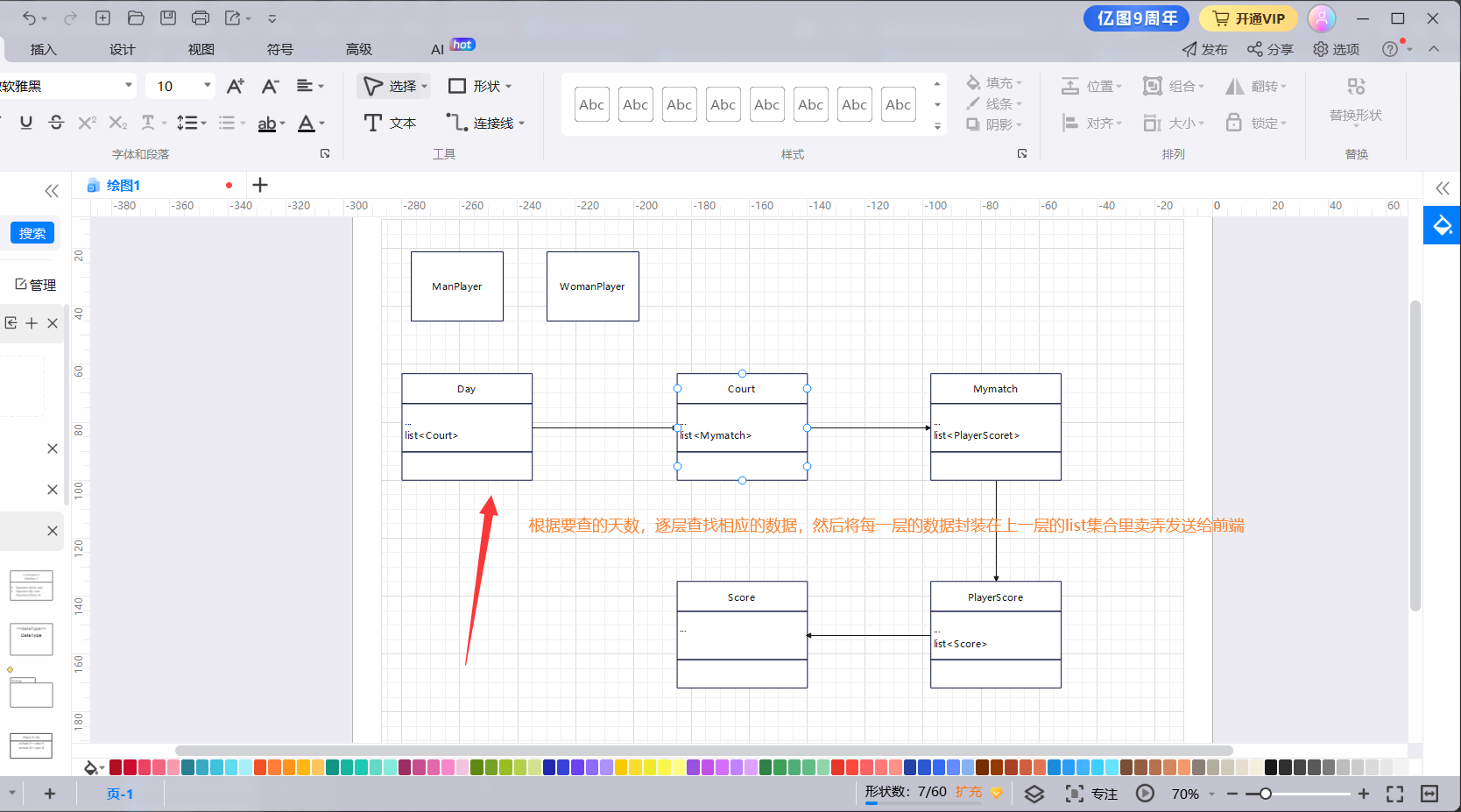Switch to the 视图 ribbon tab
Image resolution: width=1461 pixels, height=812 pixels.
point(201,49)
